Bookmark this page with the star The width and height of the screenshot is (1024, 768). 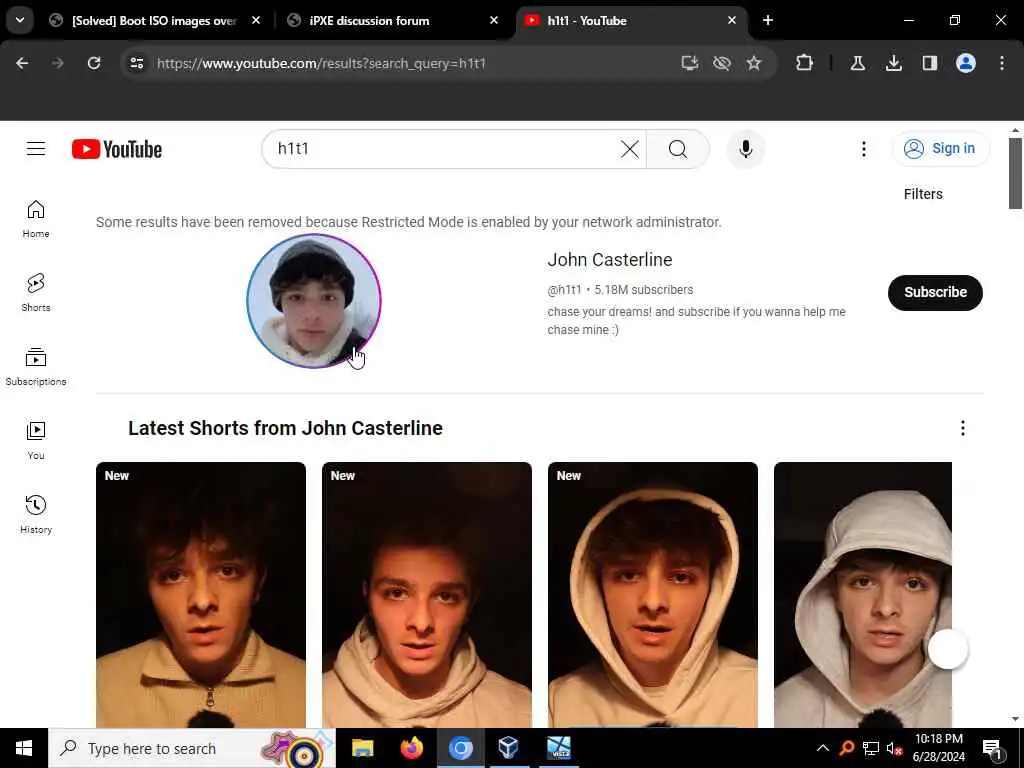754,63
